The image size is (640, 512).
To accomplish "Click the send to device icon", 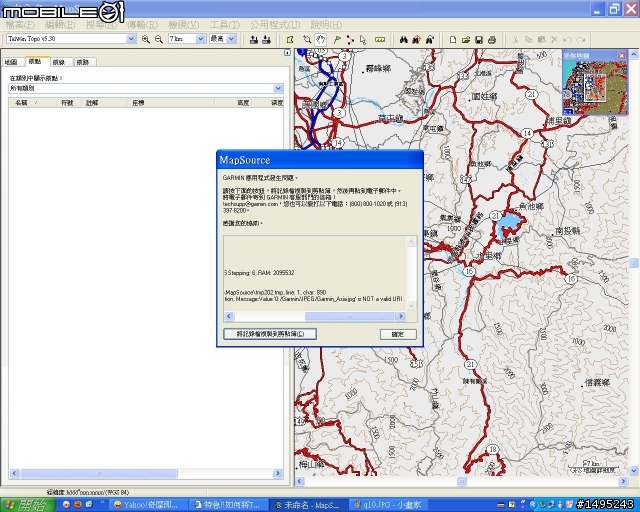I will (x=253, y=40).
